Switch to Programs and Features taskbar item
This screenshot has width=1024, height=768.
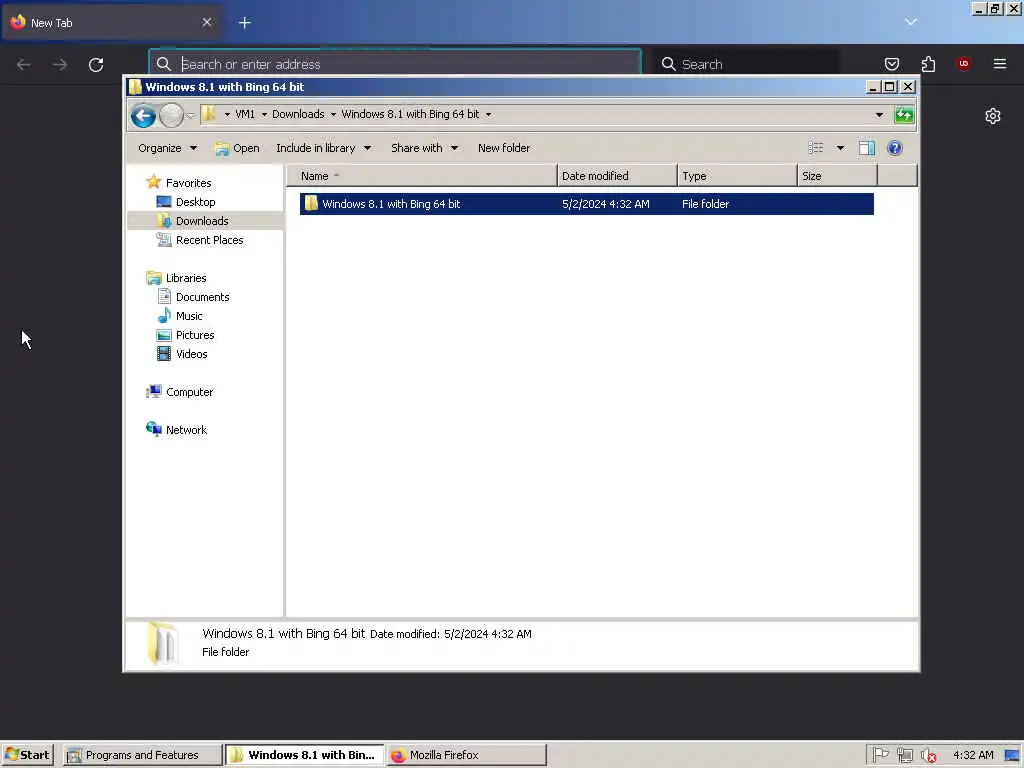[144, 755]
